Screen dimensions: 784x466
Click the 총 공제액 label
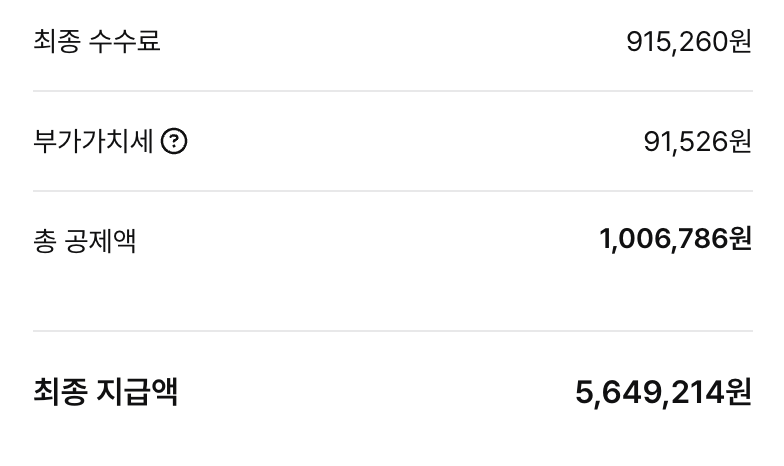[x=85, y=241]
